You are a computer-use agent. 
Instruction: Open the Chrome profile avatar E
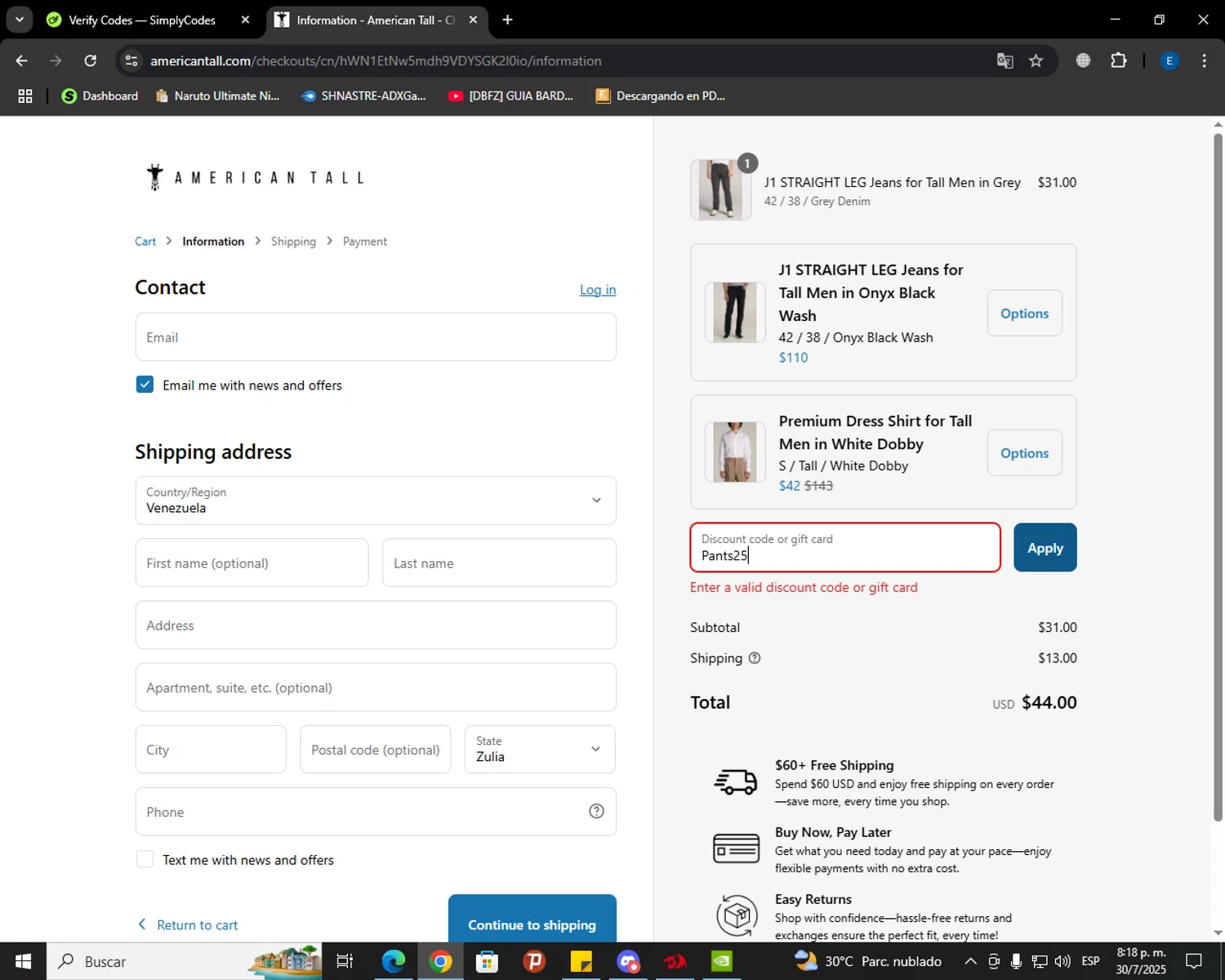tap(1169, 60)
